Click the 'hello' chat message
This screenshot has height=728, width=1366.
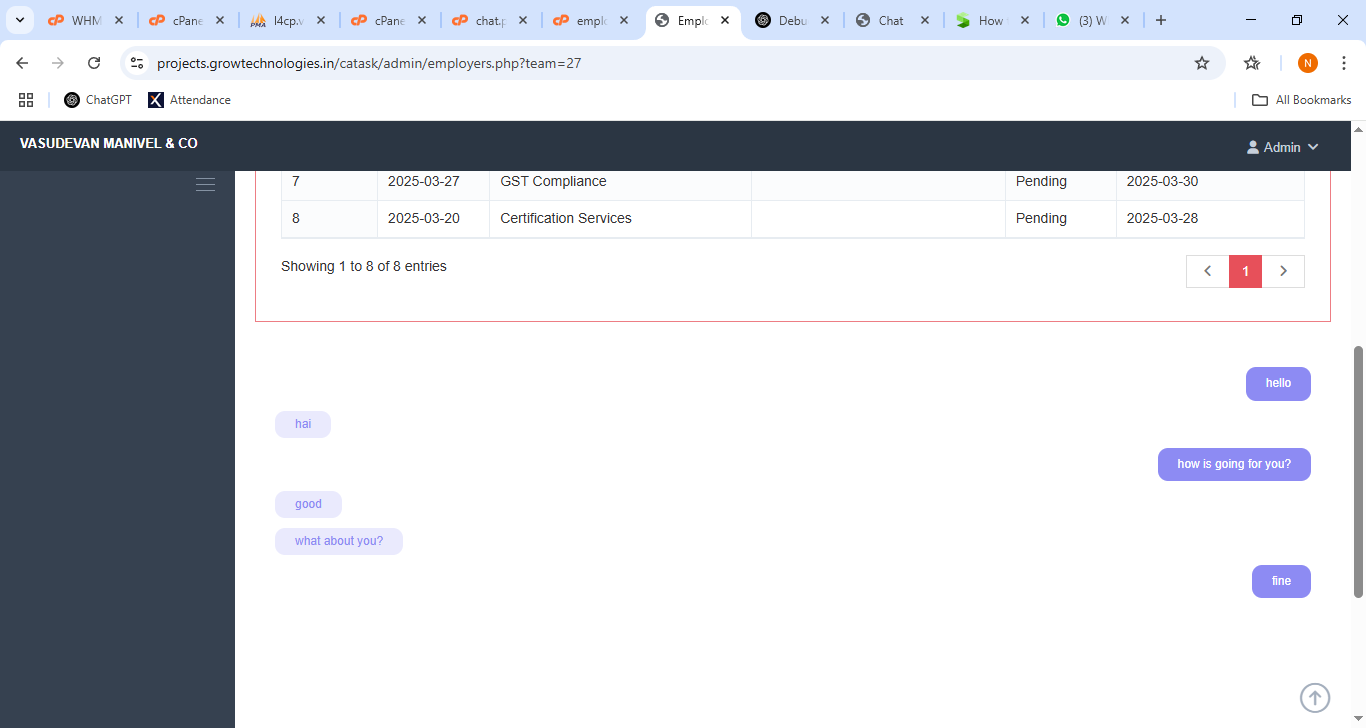[x=1278, y=384]
